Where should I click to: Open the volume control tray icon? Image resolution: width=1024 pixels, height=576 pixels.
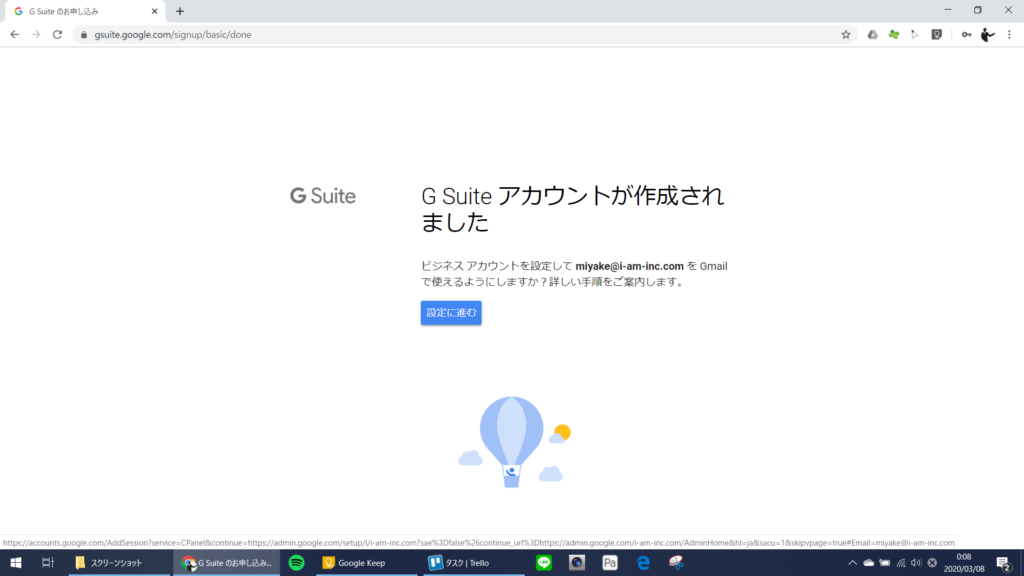coord(916,563)
